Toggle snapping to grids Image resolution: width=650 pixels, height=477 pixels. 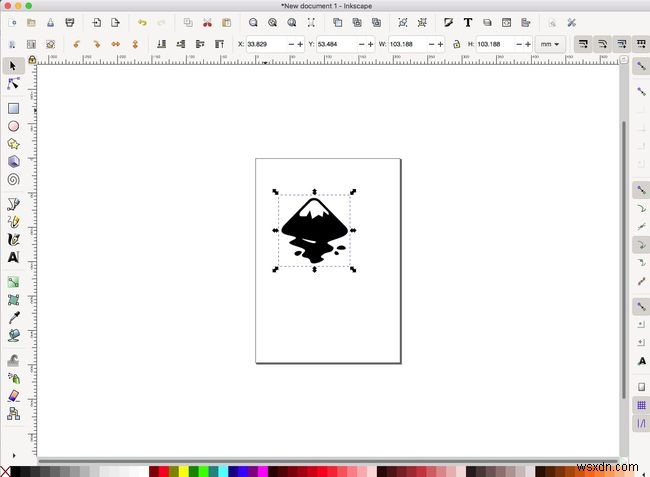(641, 405)
